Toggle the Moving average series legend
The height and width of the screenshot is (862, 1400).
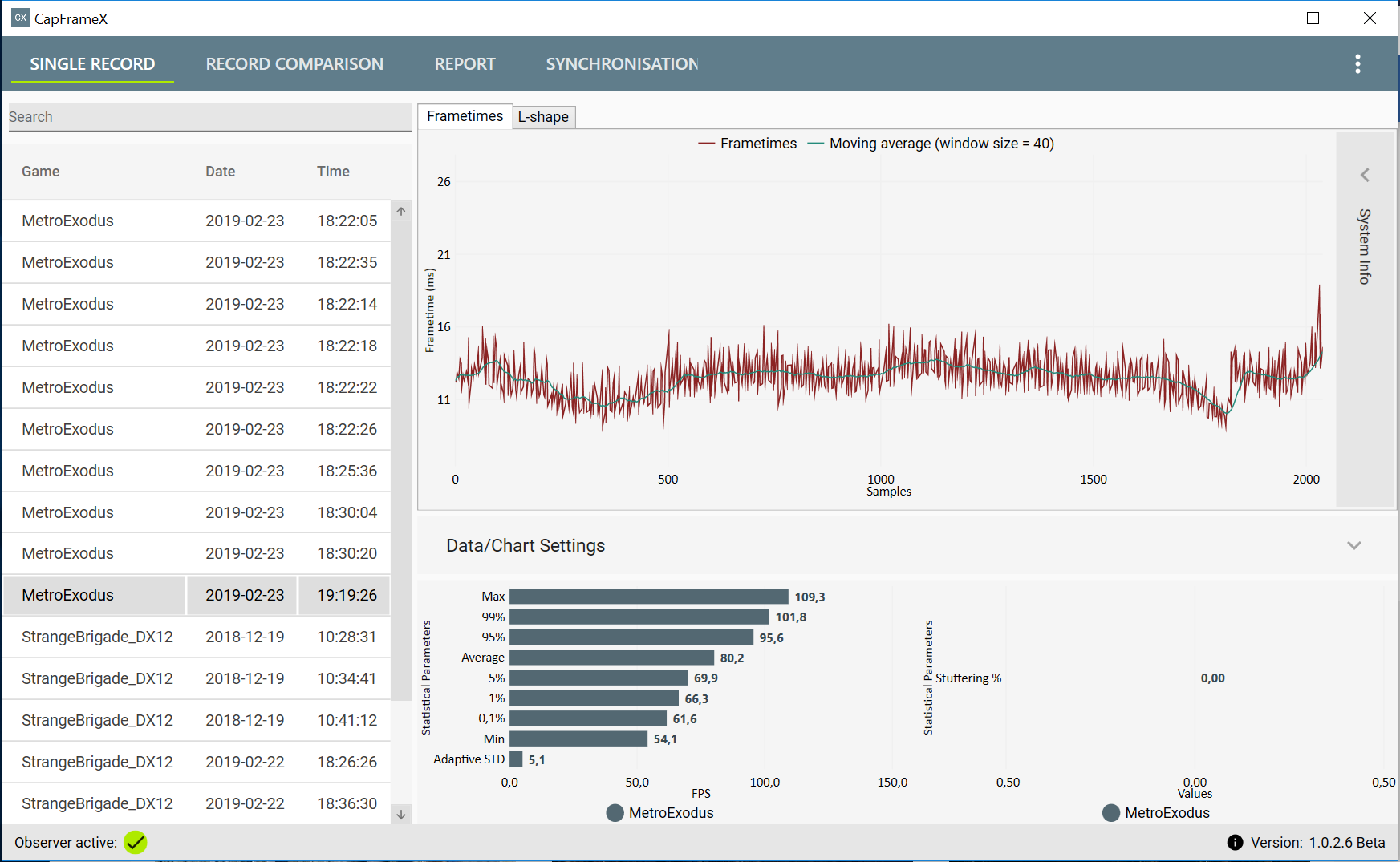point(931,144)
